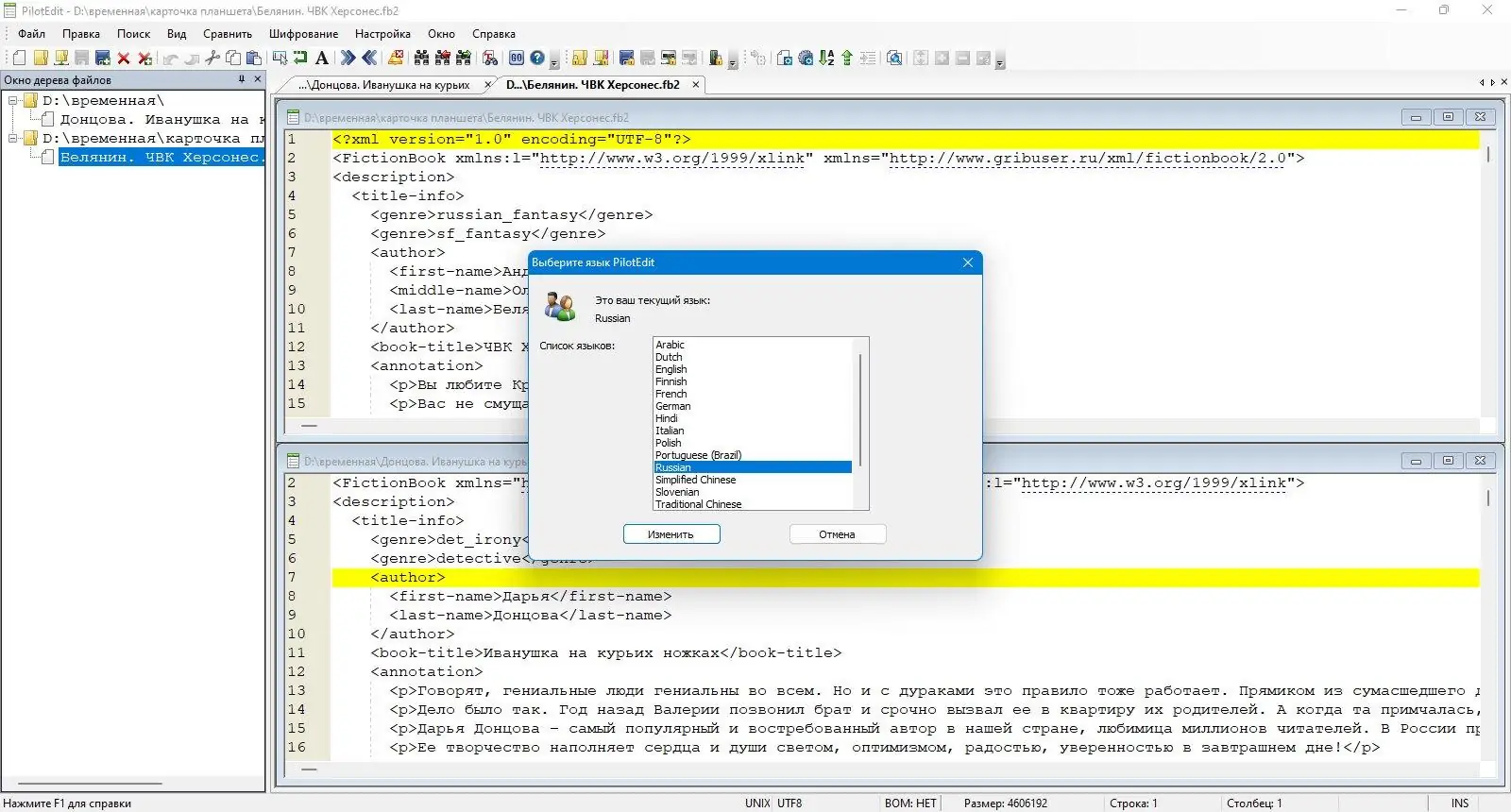Click the tab strip left scroll arrow
Image resolution: width=1511 pixels, height=812 pixels.
[1482, 83]
